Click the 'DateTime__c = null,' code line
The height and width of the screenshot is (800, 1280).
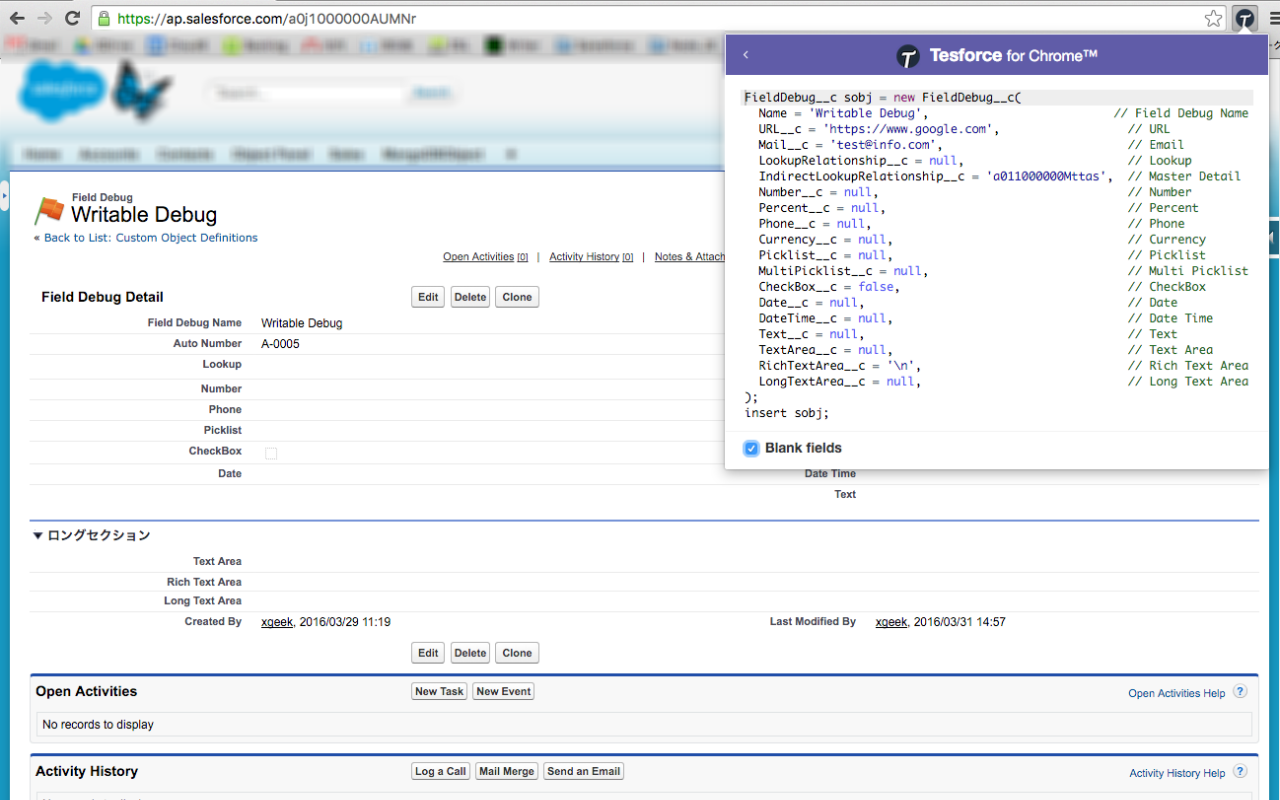click(825, 319)
